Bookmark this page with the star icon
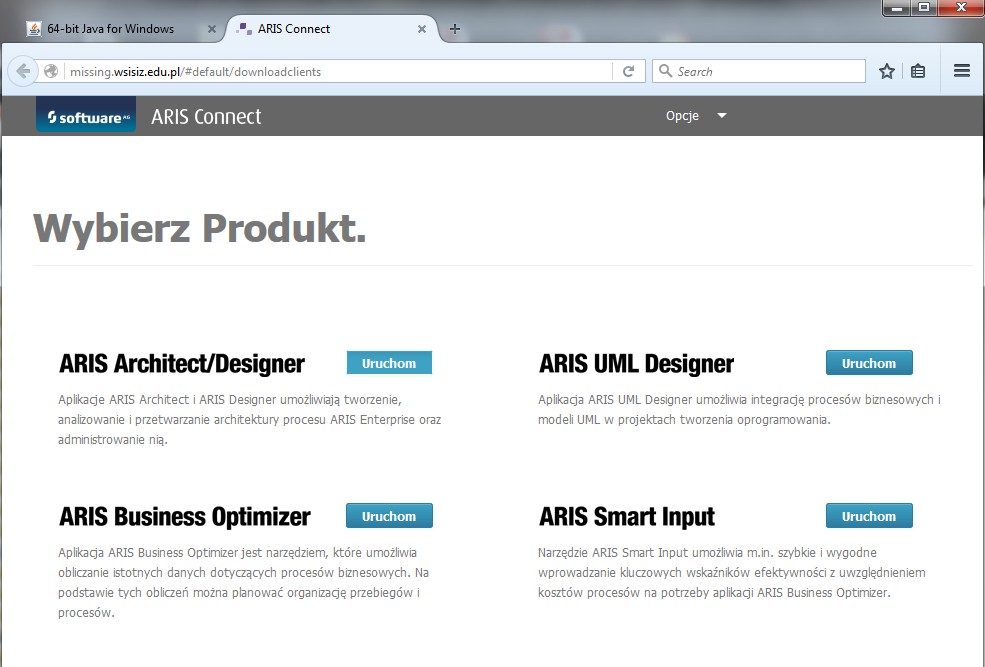The width and height of the screenshot is (985, 667). pyautogui.click(x=886, y=71)
